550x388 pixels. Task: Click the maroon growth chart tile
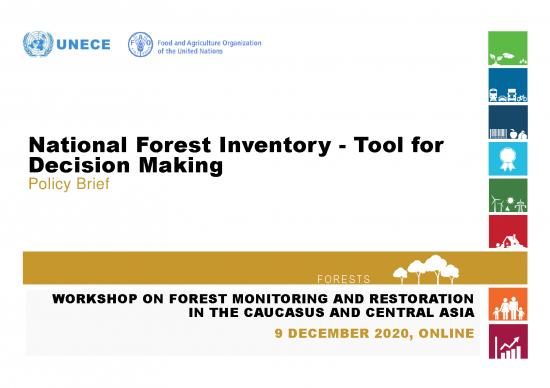[508, 341]
